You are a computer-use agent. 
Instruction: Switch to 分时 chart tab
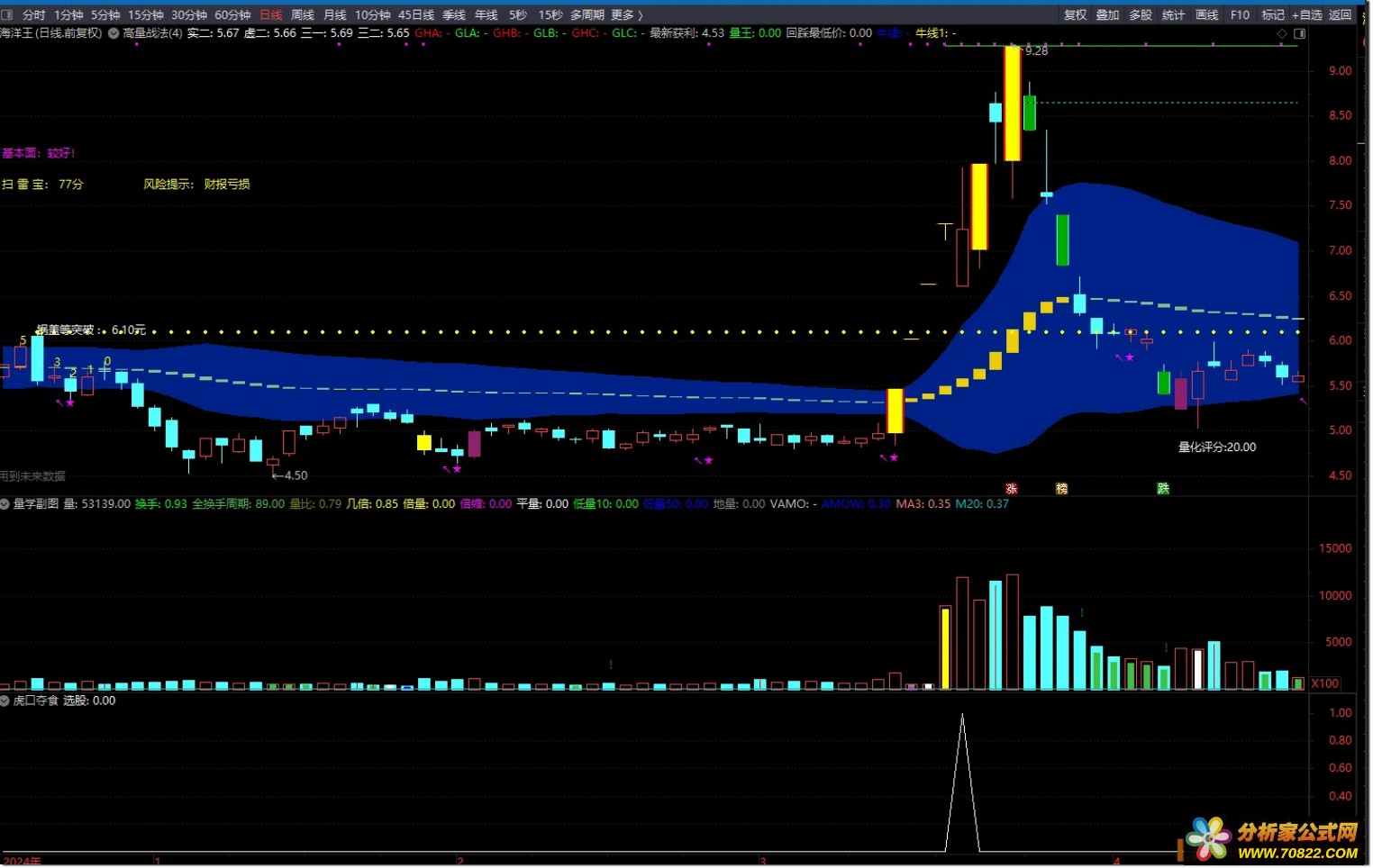[34, 14]
